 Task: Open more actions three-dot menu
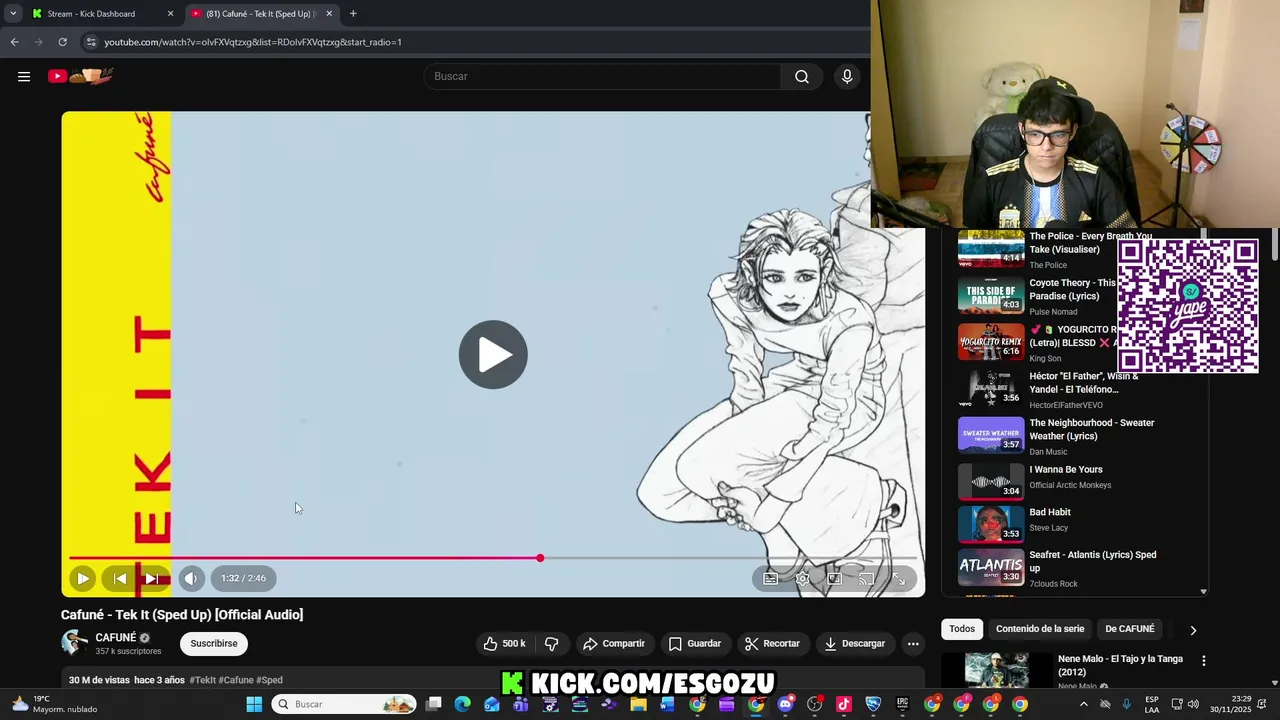point(913,643)
